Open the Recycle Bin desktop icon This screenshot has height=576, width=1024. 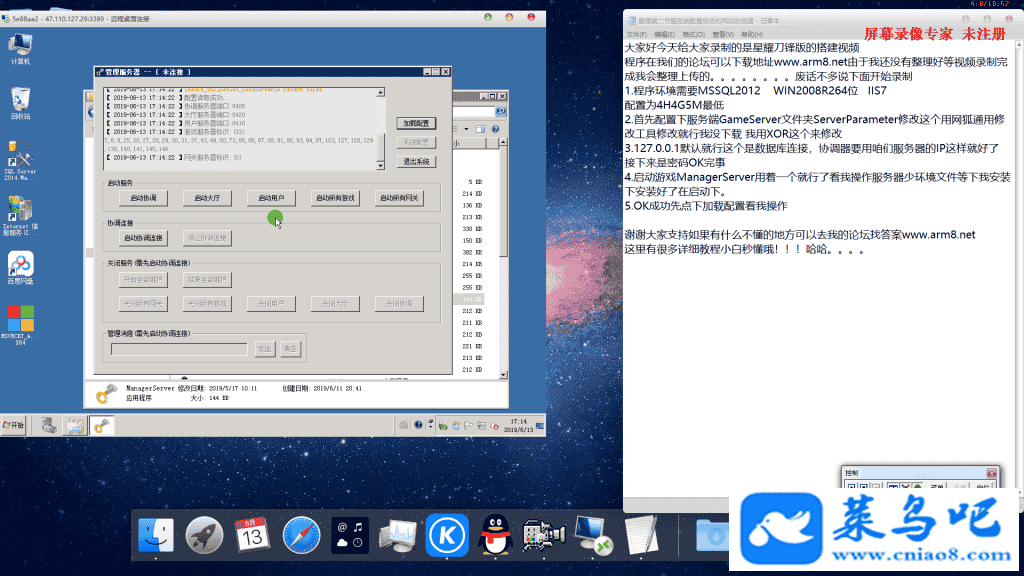(x=20, y=102)
